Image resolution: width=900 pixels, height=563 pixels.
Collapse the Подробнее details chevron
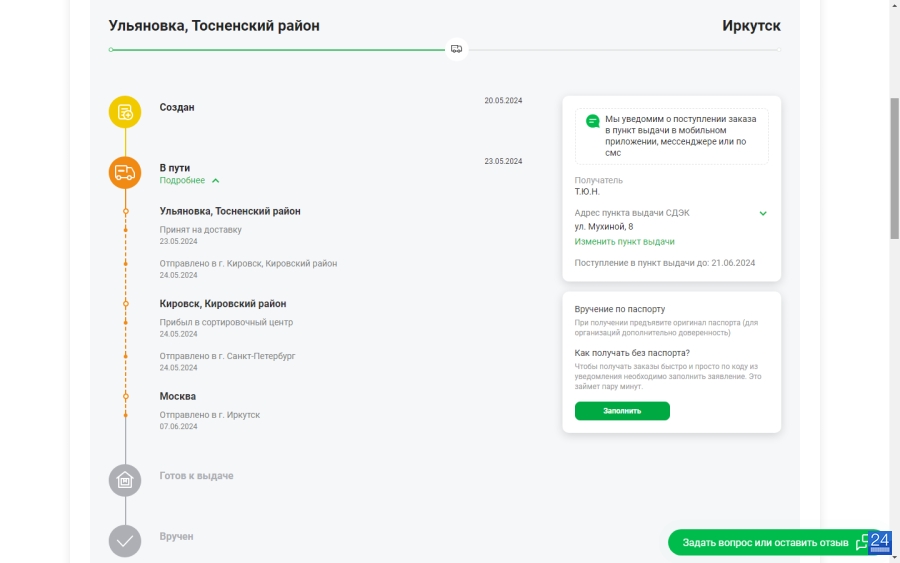coord(216,181)
